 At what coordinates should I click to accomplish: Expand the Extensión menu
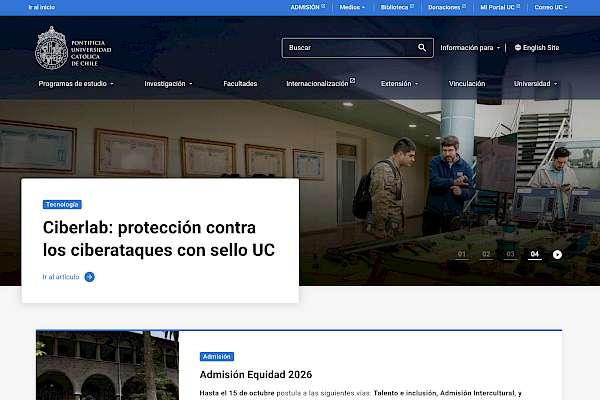(399, 83)
